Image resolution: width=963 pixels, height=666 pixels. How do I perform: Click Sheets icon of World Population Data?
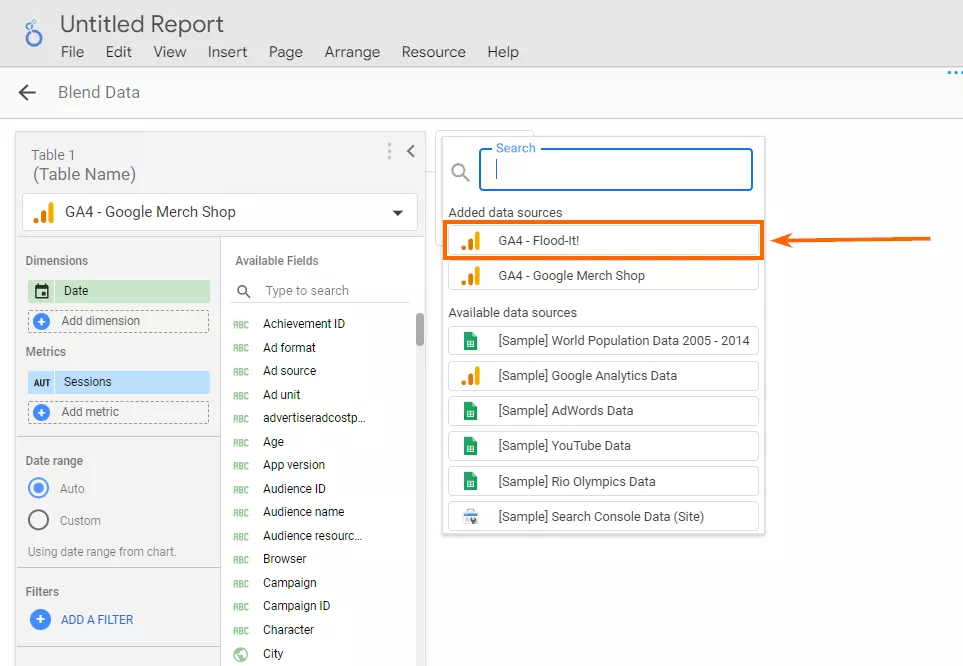point(470,341)
